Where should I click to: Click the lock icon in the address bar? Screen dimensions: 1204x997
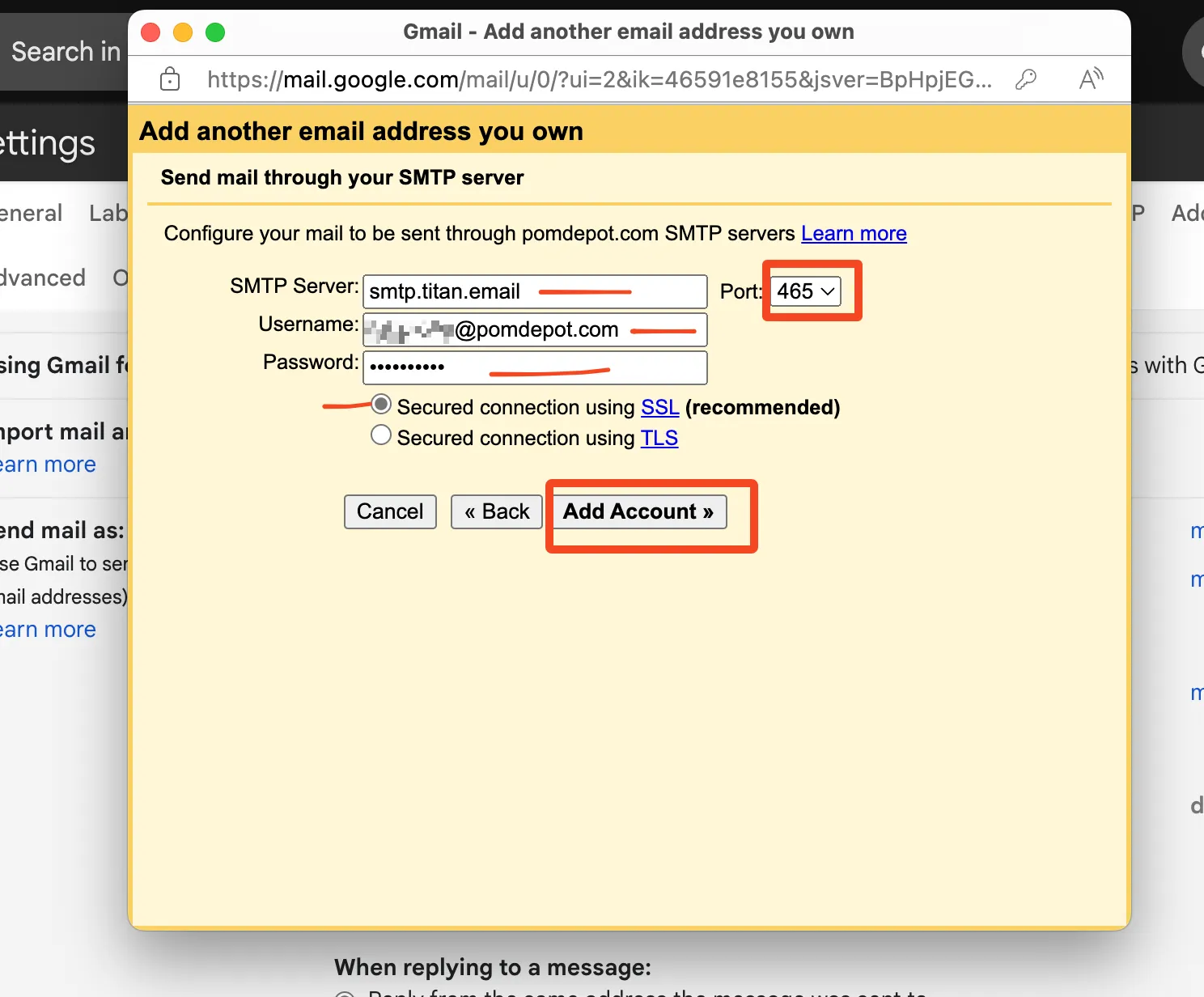(170, 78)
